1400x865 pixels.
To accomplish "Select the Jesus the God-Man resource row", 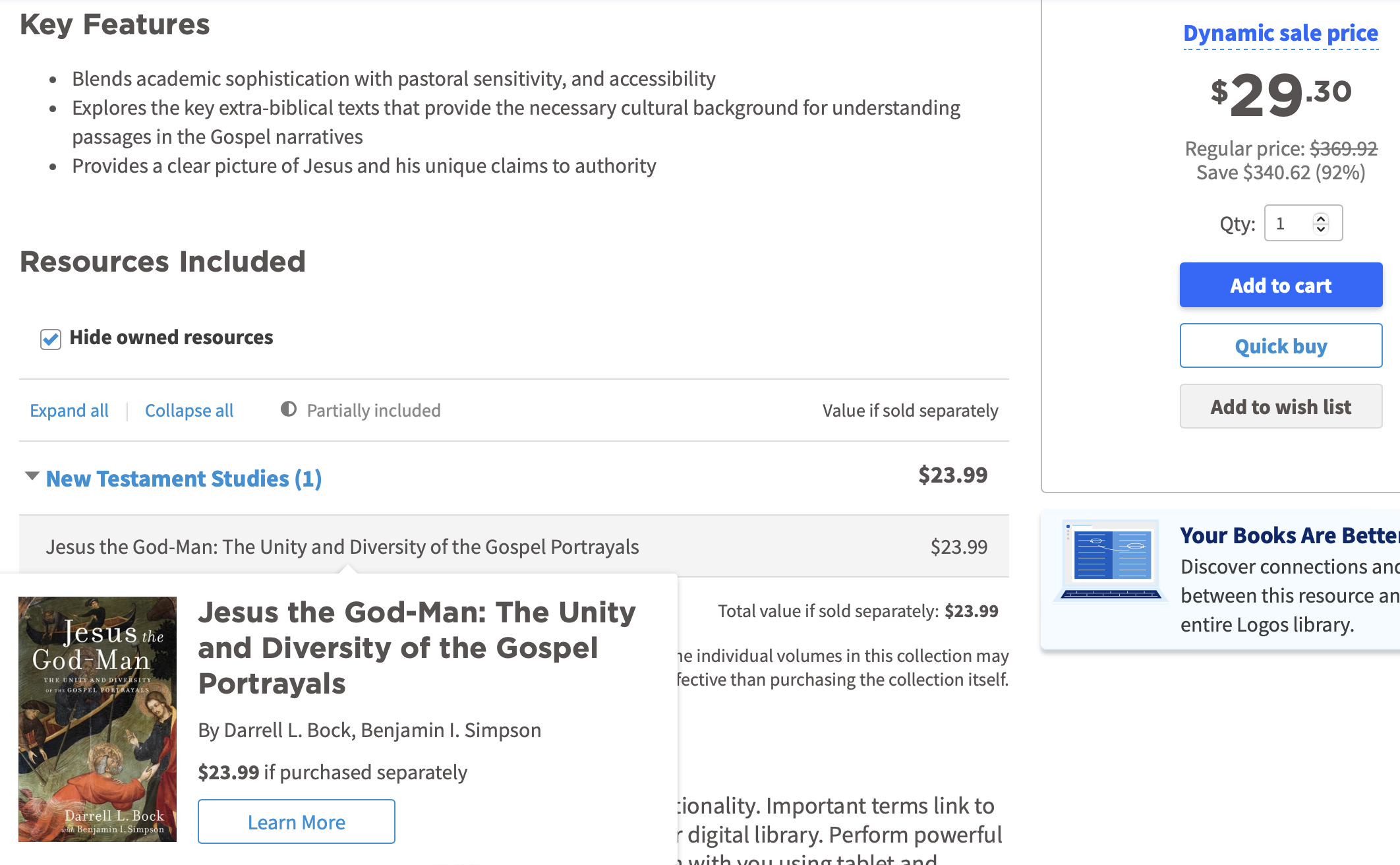I will (514, 547).
